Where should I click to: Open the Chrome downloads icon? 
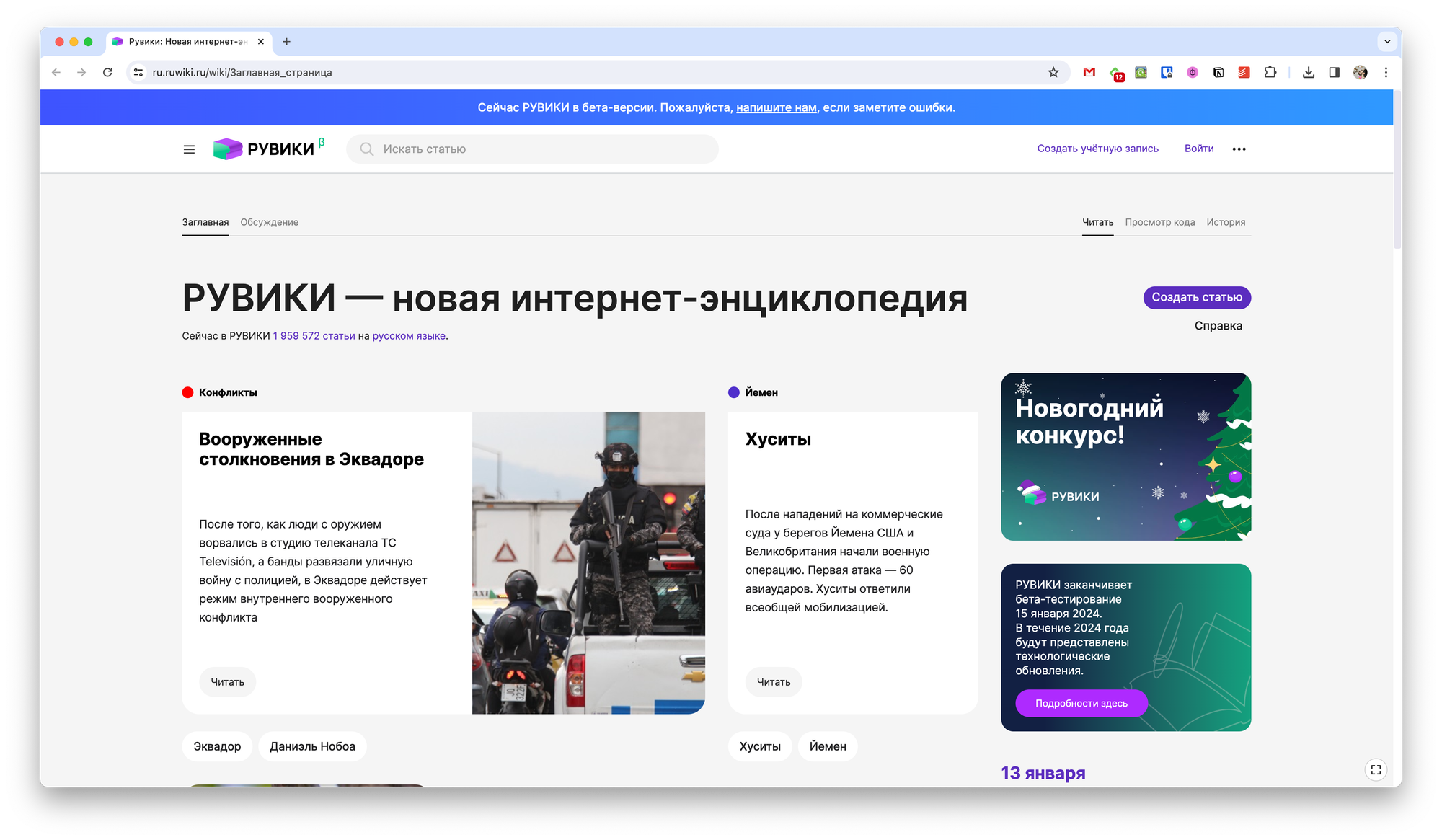[x=1309, y=72]
